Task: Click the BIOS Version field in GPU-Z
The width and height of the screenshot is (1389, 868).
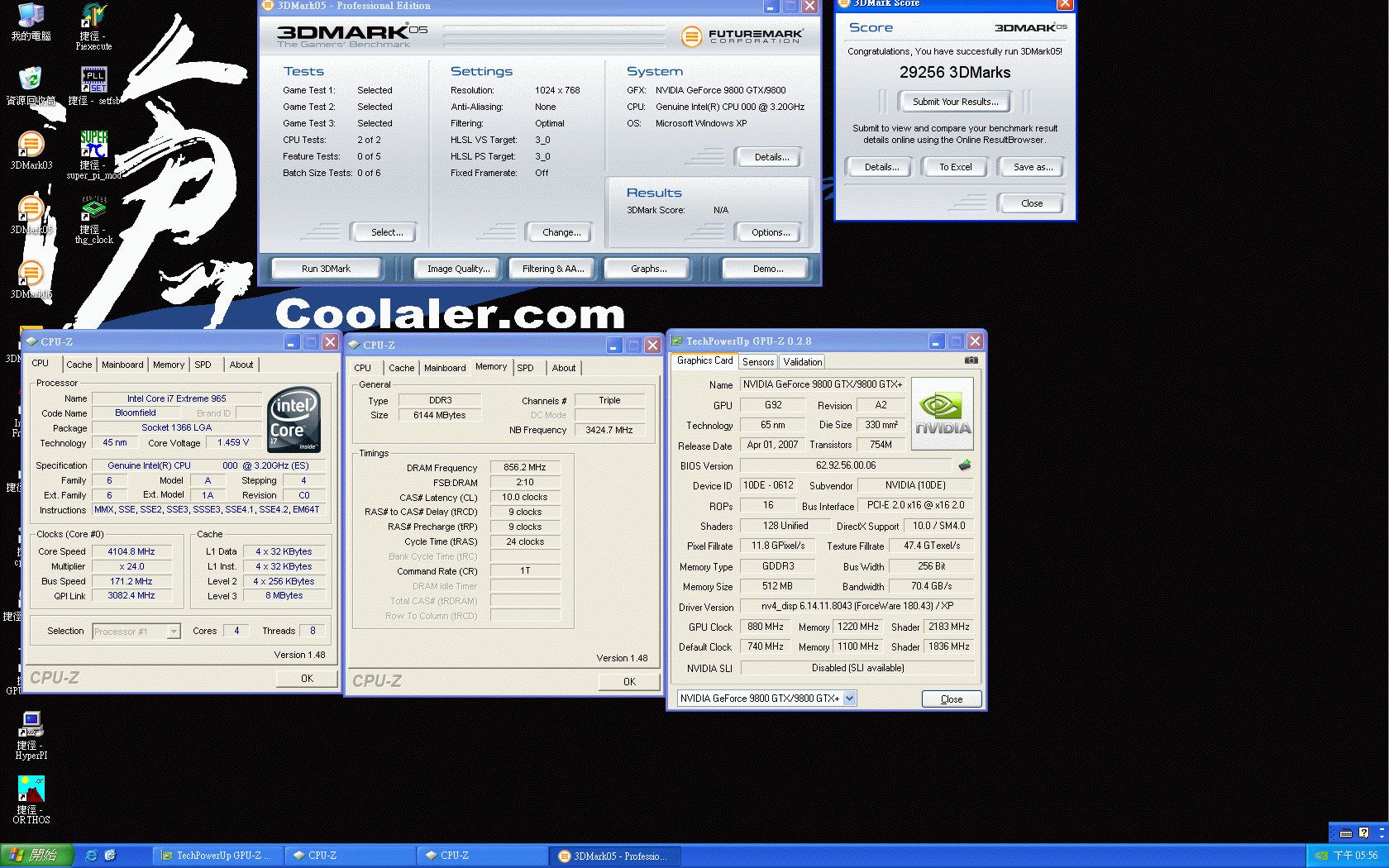Action: tap(846, 465)
